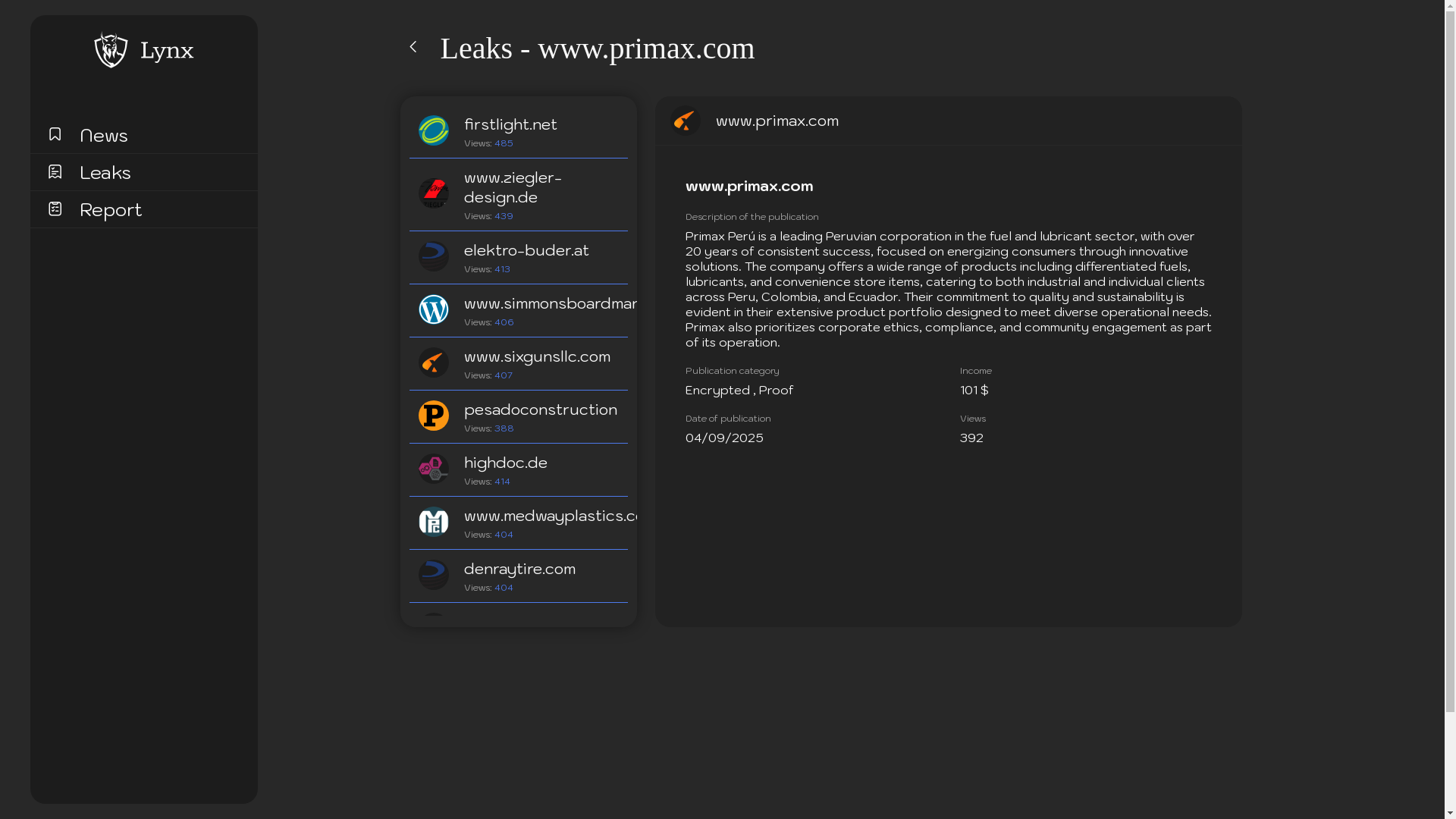The height and width of the screenshot is (819, 1456).
Task: Click the firstlight.net green circle logo
Action: click(x=434, y=130)
